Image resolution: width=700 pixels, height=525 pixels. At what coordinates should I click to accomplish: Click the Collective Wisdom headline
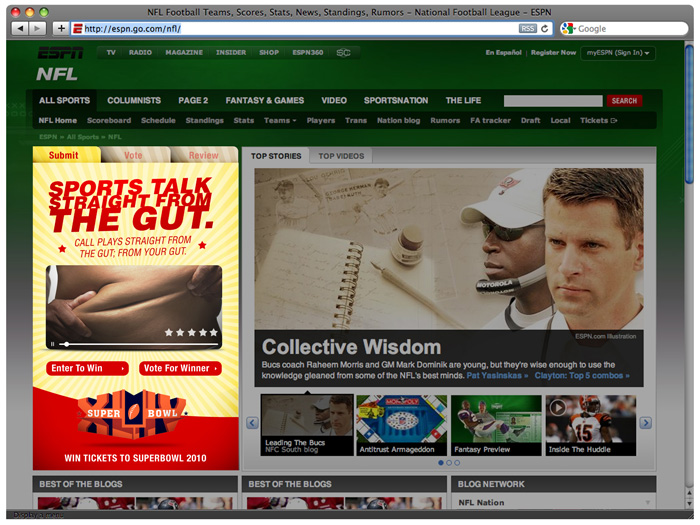coord(351,347)
